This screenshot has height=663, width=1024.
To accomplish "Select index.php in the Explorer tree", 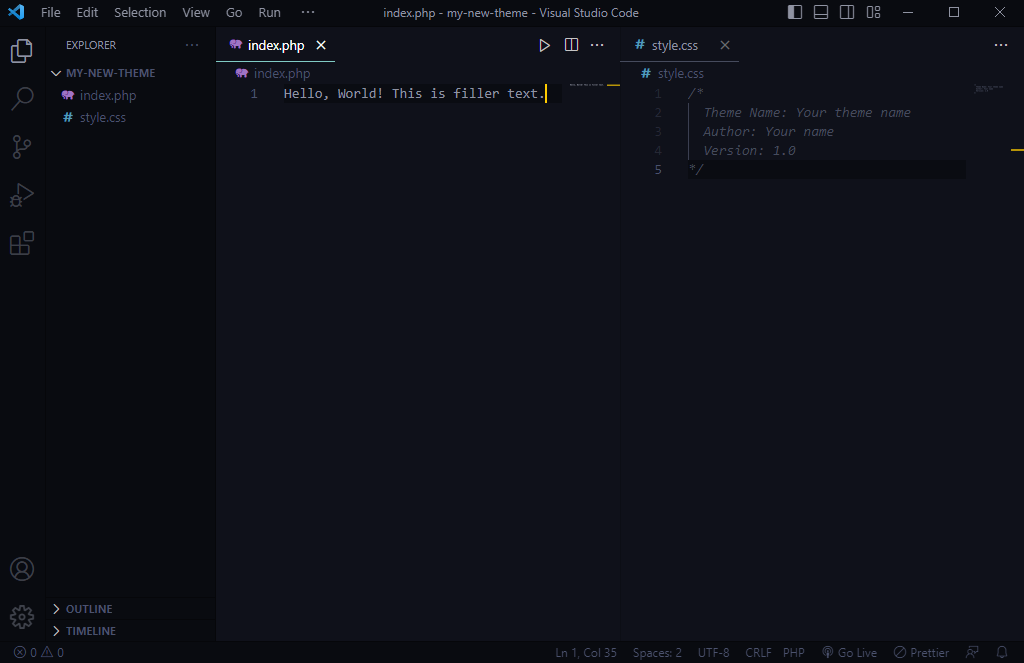I will (x=131, y=95).
